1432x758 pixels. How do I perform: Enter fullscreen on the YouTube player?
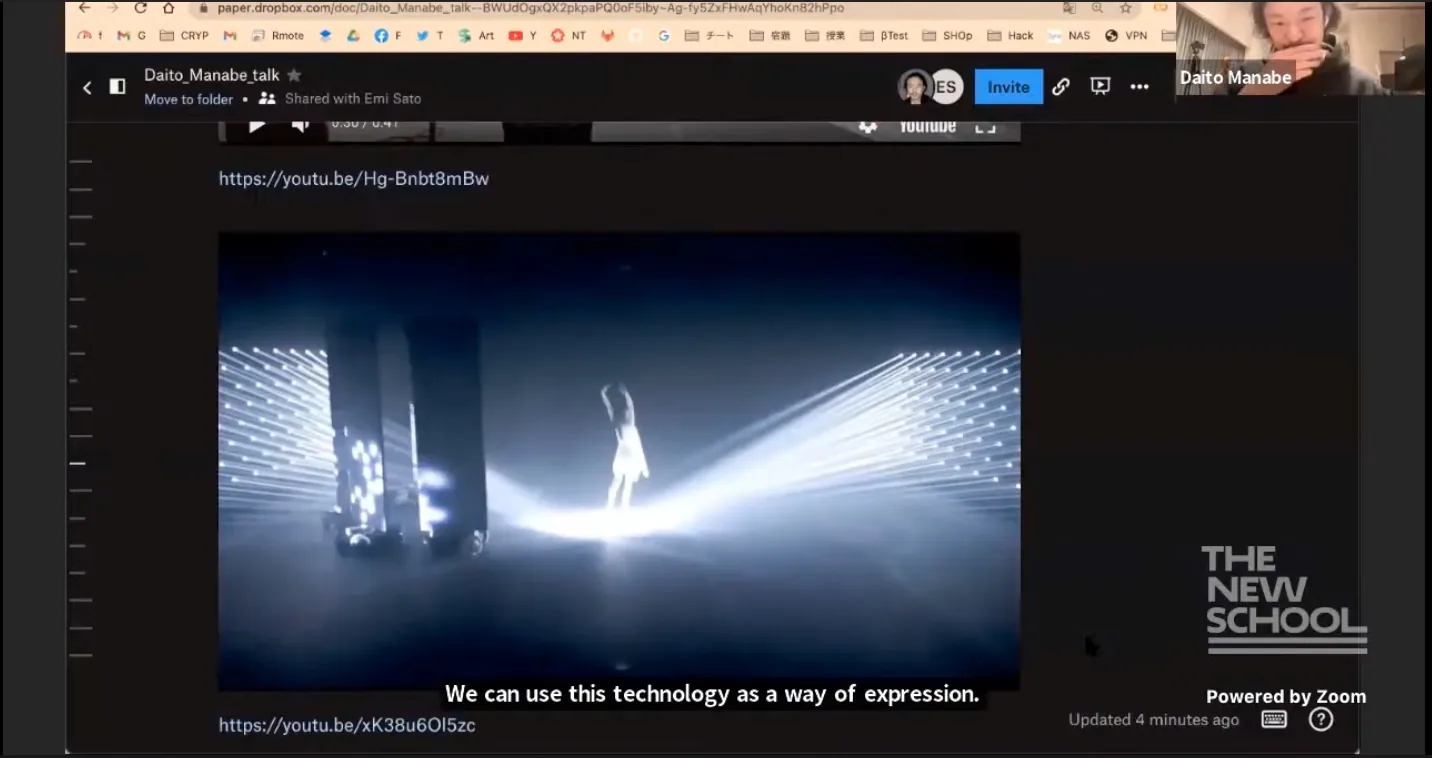(x=985, y=127)
